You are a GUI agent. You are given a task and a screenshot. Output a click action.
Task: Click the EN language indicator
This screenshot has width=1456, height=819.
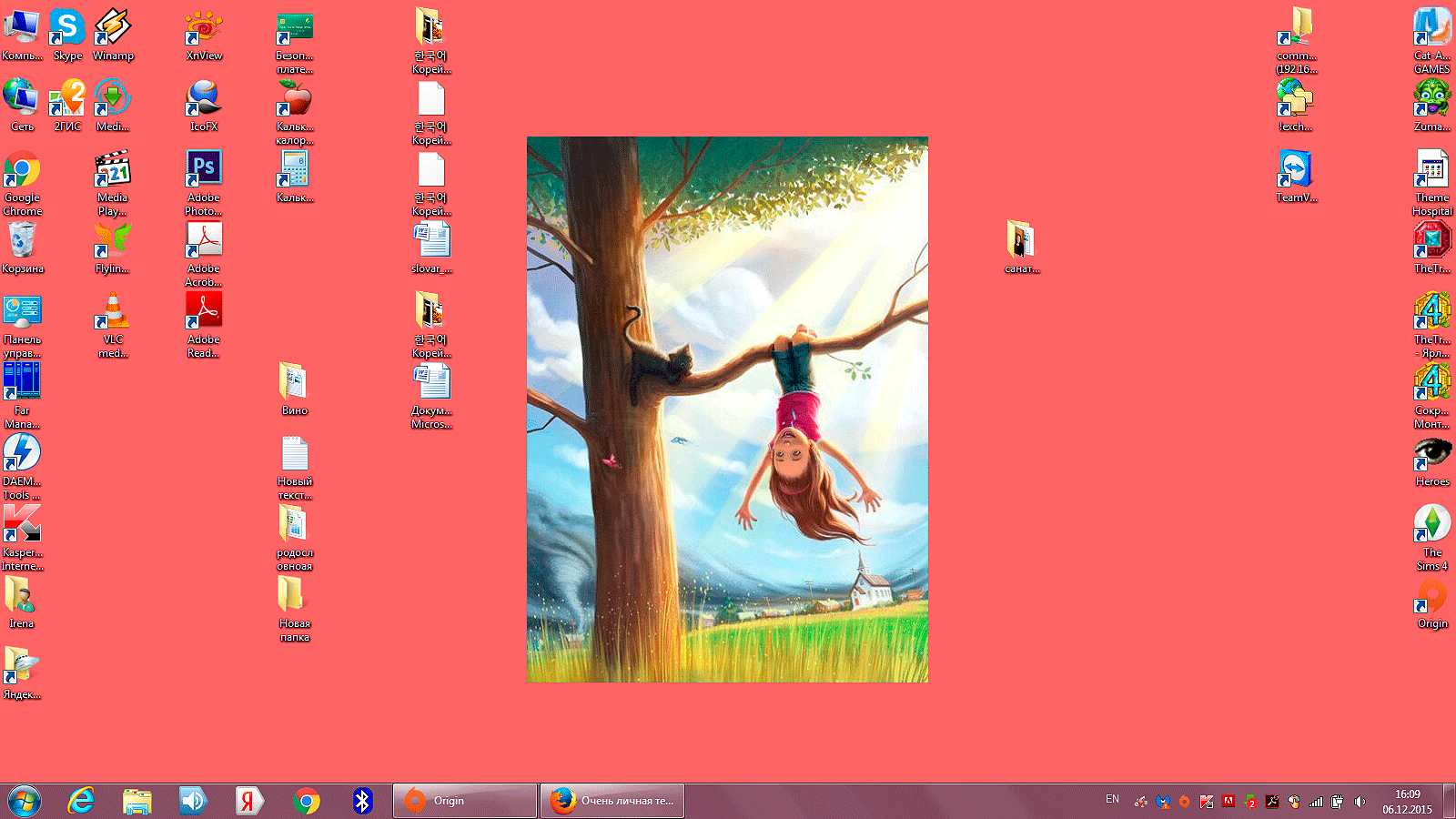1112,800
